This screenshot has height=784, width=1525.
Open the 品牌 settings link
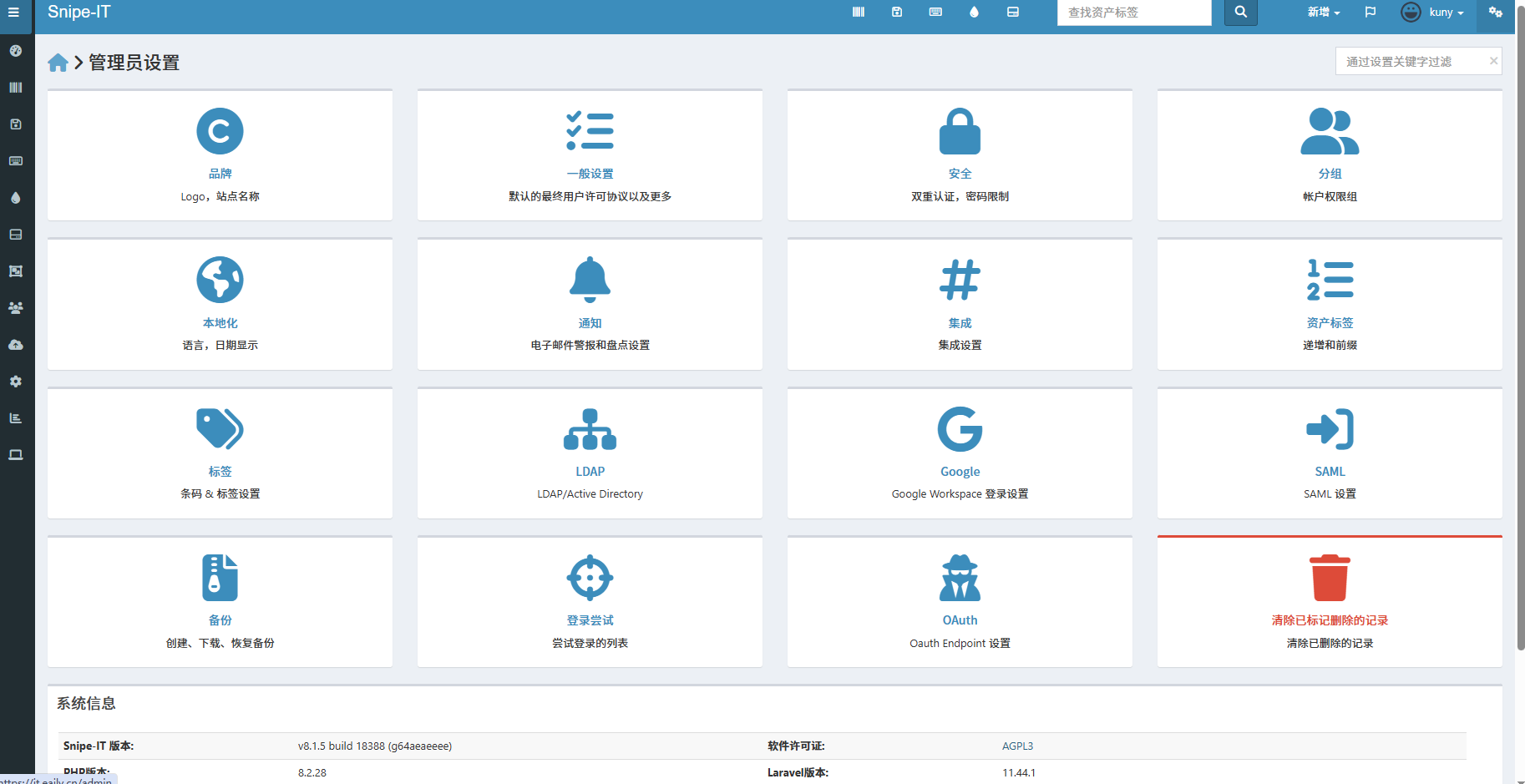coord(220,174)
